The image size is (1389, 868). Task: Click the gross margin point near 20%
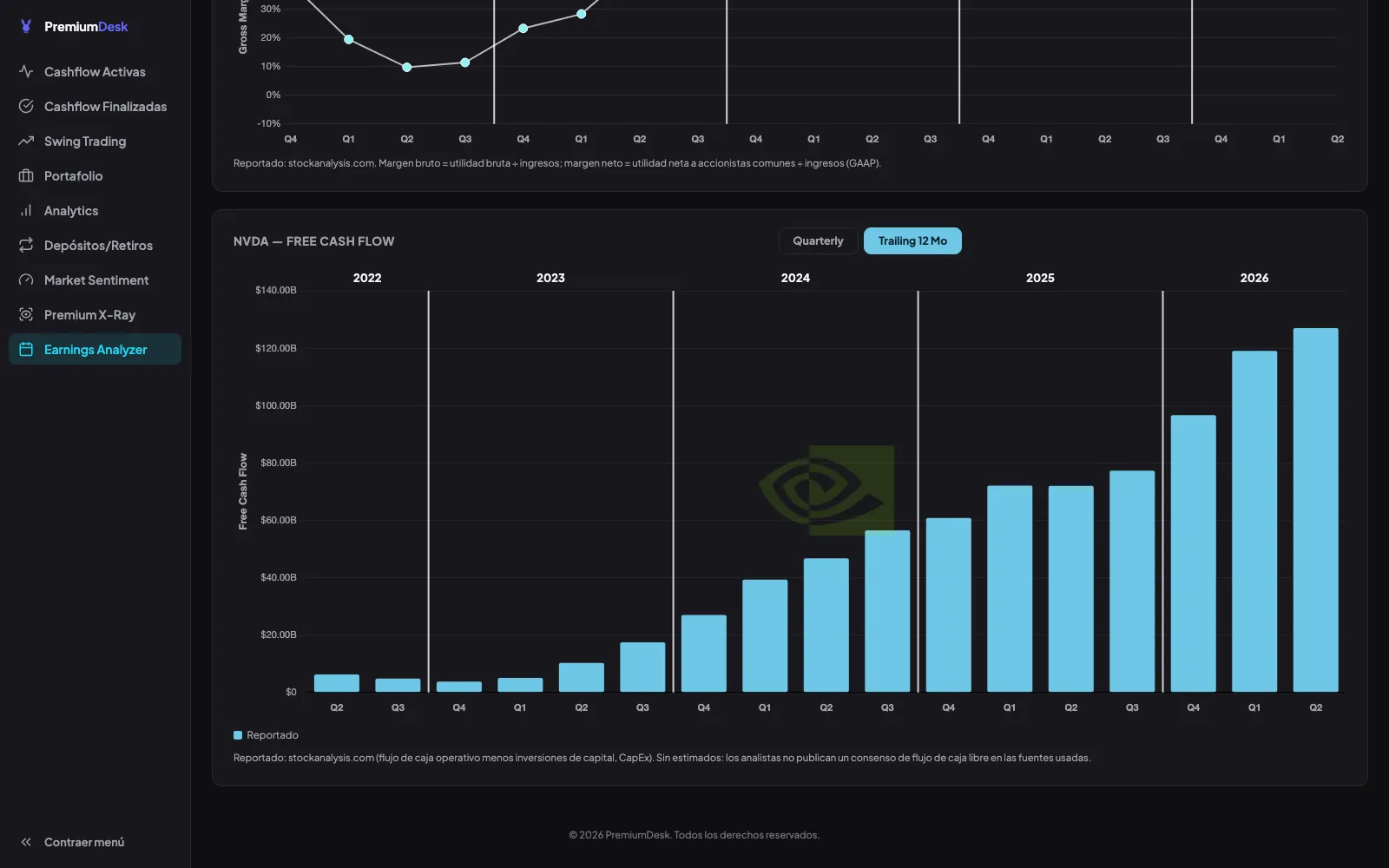(x=348, y=39)
